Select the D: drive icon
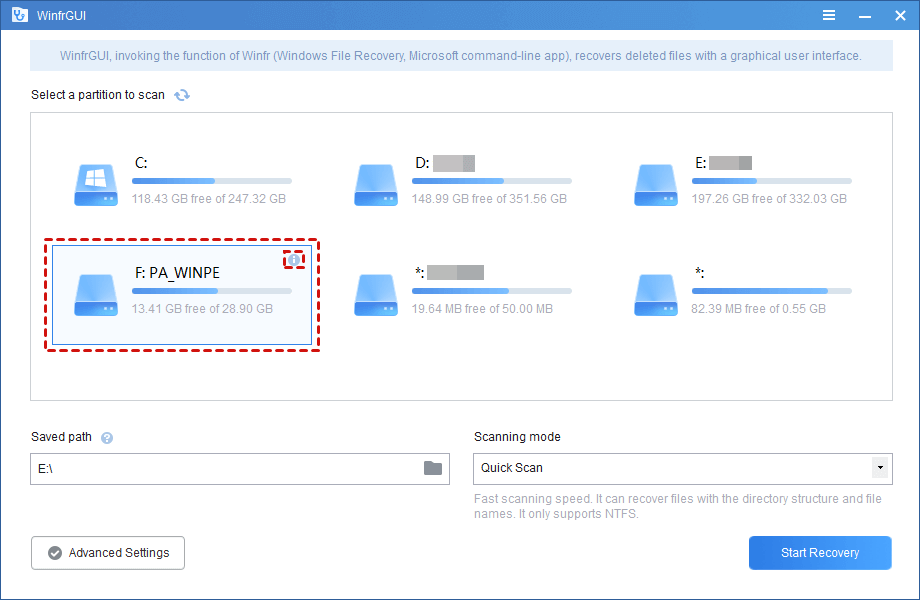Image resolution: width=920 pixels, height=600 pixels. pos(376,185)
